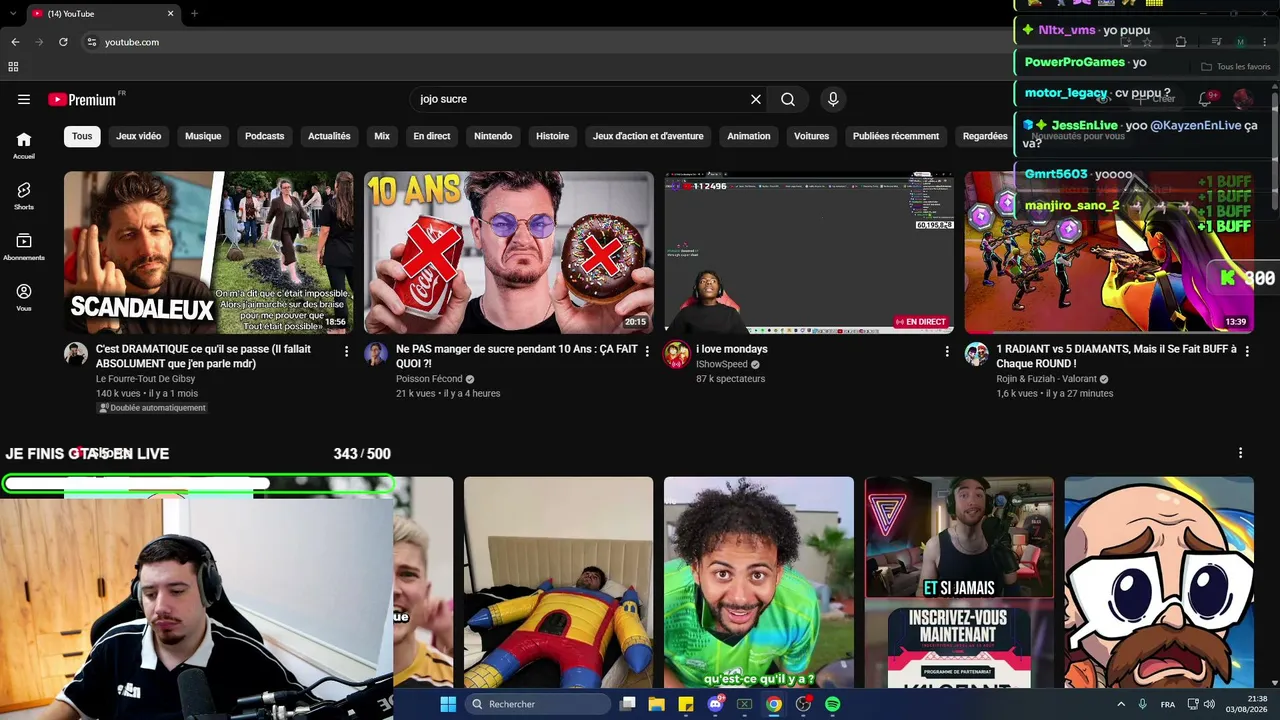Open options for 'i love mondays' stream
Viewport: 1280px width, 720px height.
click(947, 351)
